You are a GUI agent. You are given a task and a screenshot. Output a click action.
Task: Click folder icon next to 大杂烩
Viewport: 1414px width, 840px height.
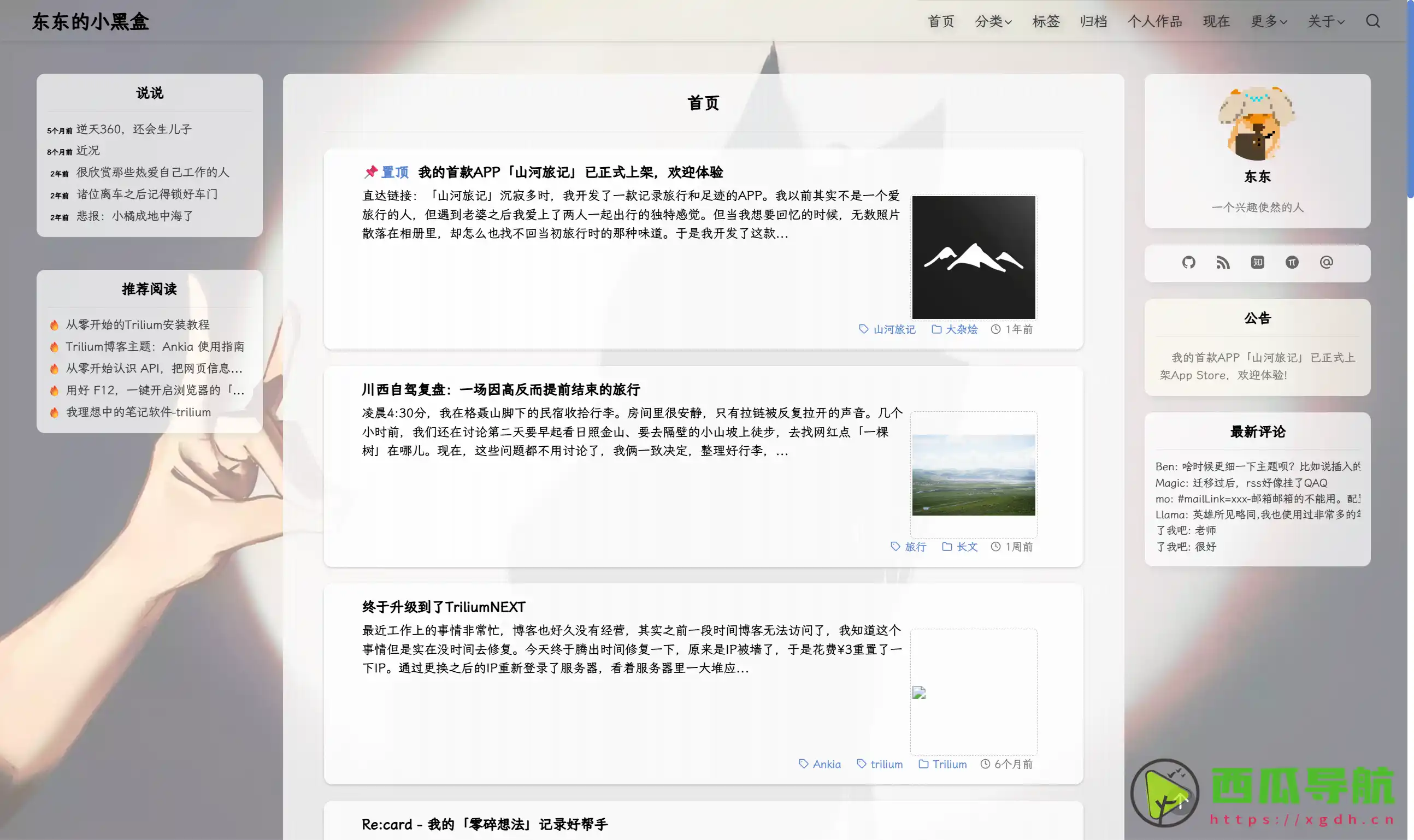936,329
